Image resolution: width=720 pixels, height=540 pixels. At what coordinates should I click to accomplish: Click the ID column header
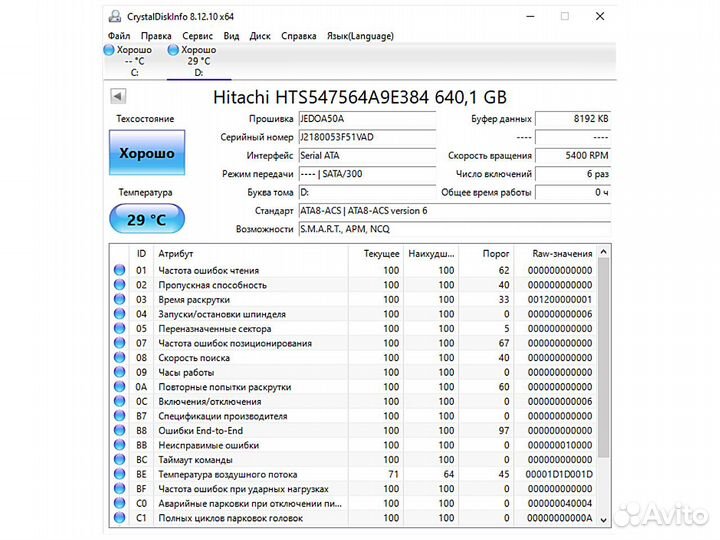click(x=141, y=253)
